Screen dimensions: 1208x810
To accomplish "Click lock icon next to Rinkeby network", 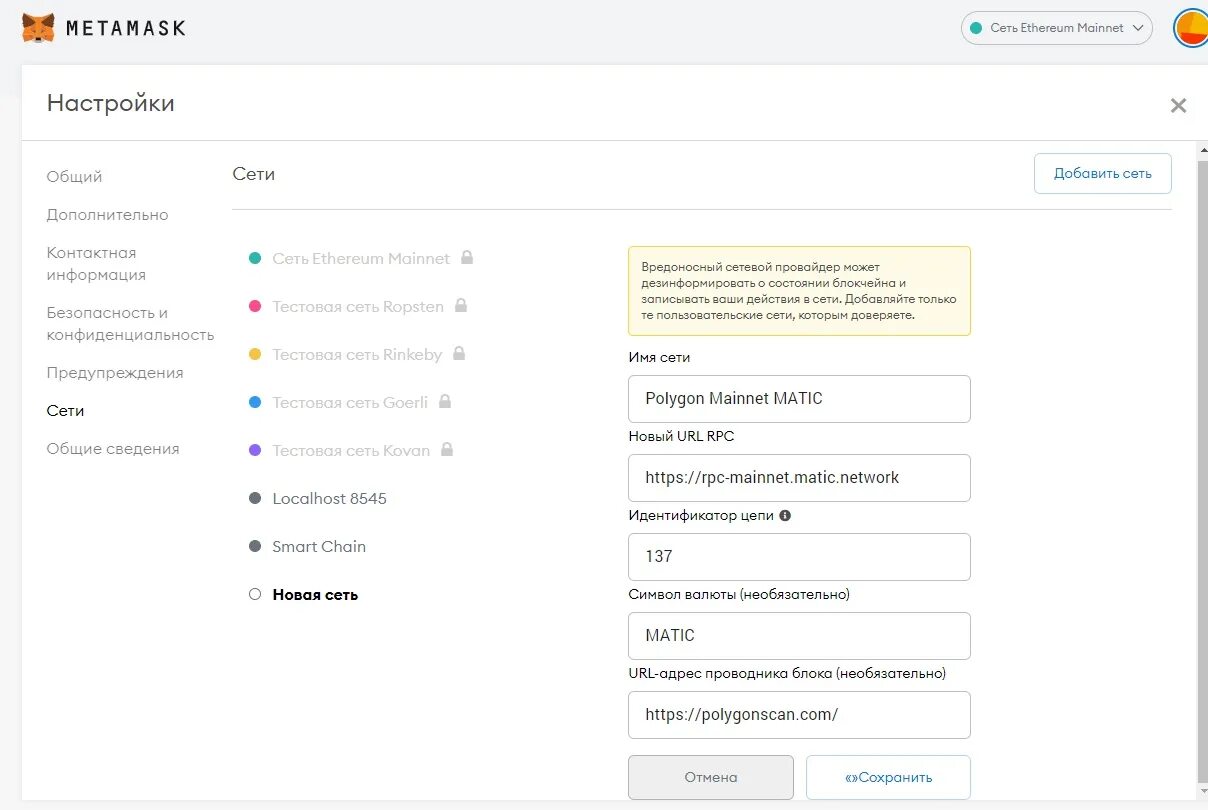I will coord(458,353).
